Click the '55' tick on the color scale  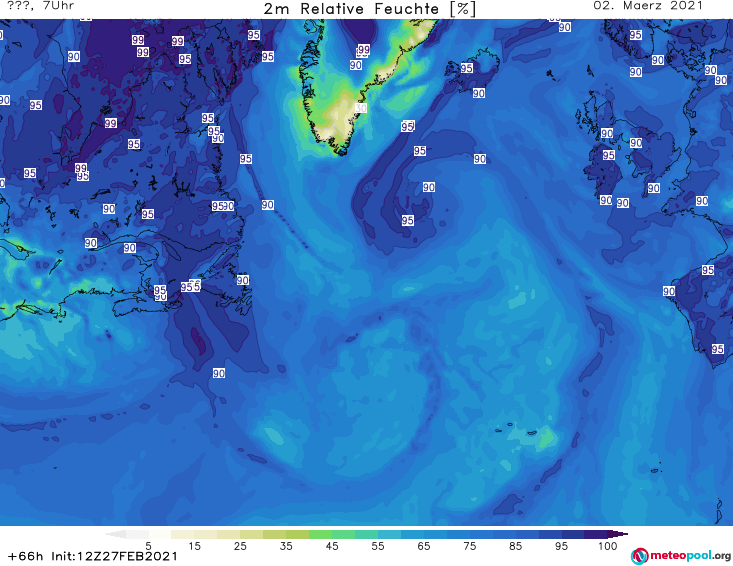(378, 546)
